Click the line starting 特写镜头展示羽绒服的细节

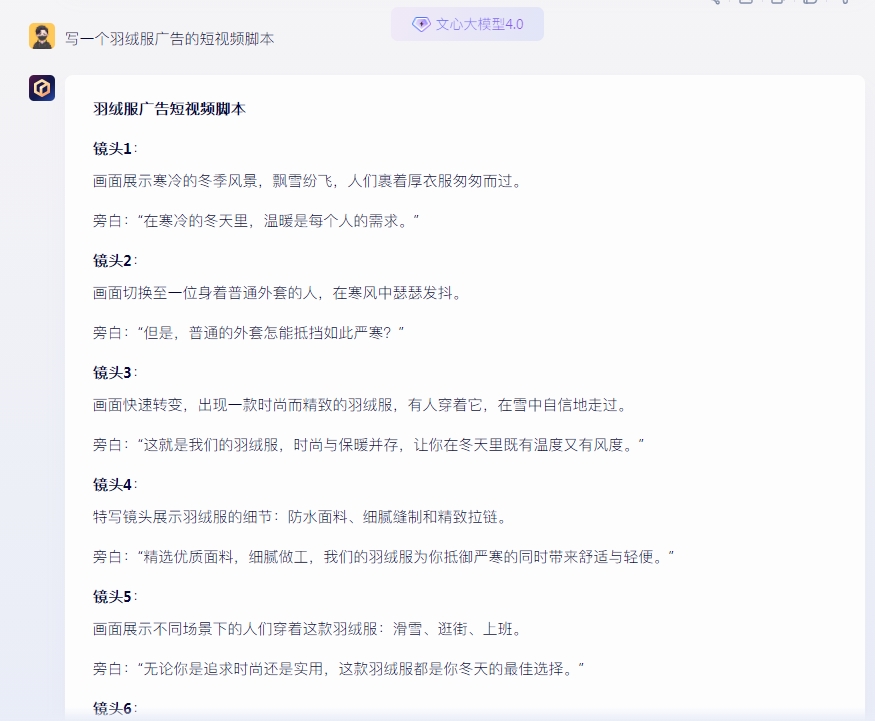click(300, 517)
